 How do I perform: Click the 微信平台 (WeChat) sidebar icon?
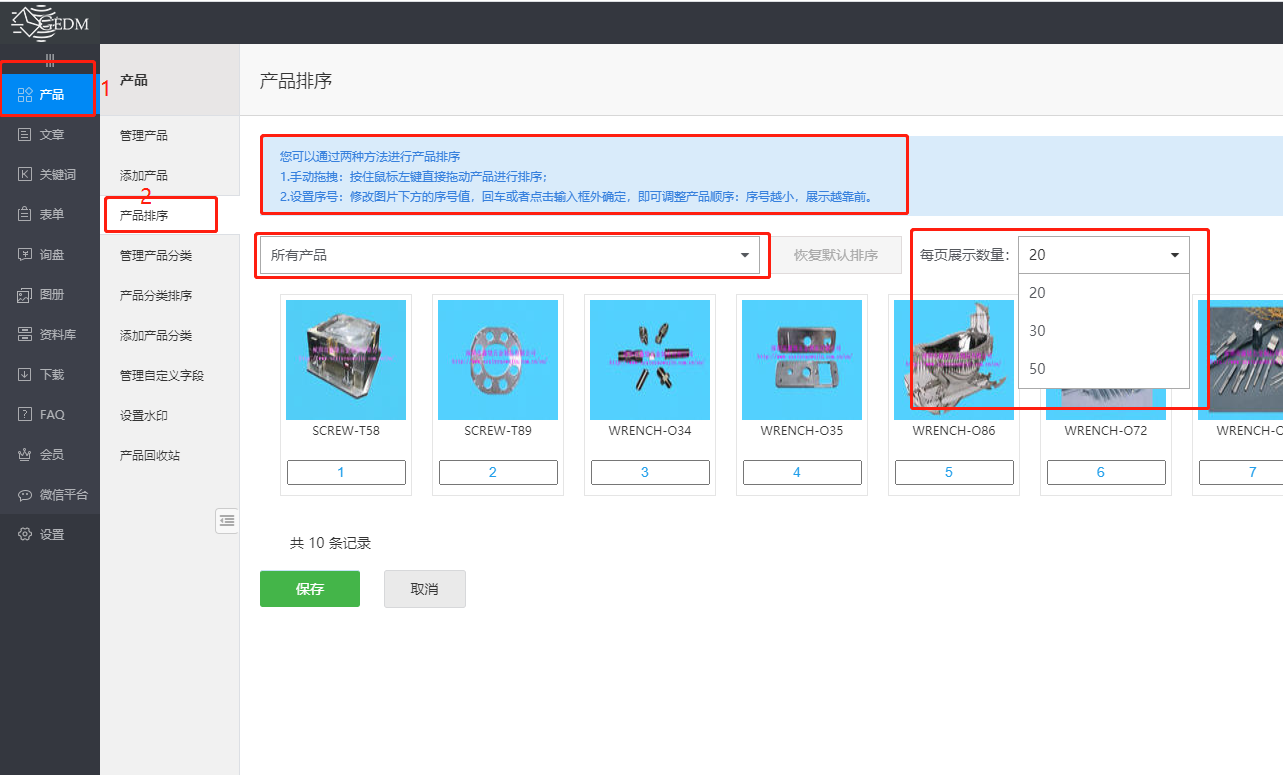[48, 494]
